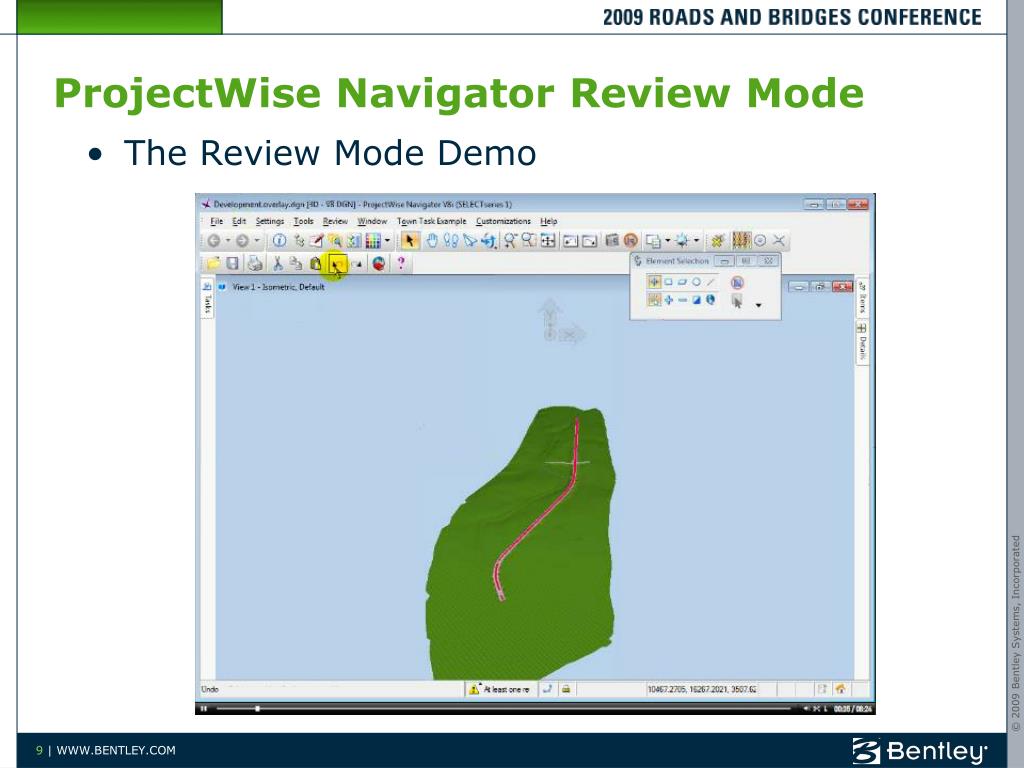Select the Element Selection arrow tool
Screen dimensions: 1024x768
[410, 241]
